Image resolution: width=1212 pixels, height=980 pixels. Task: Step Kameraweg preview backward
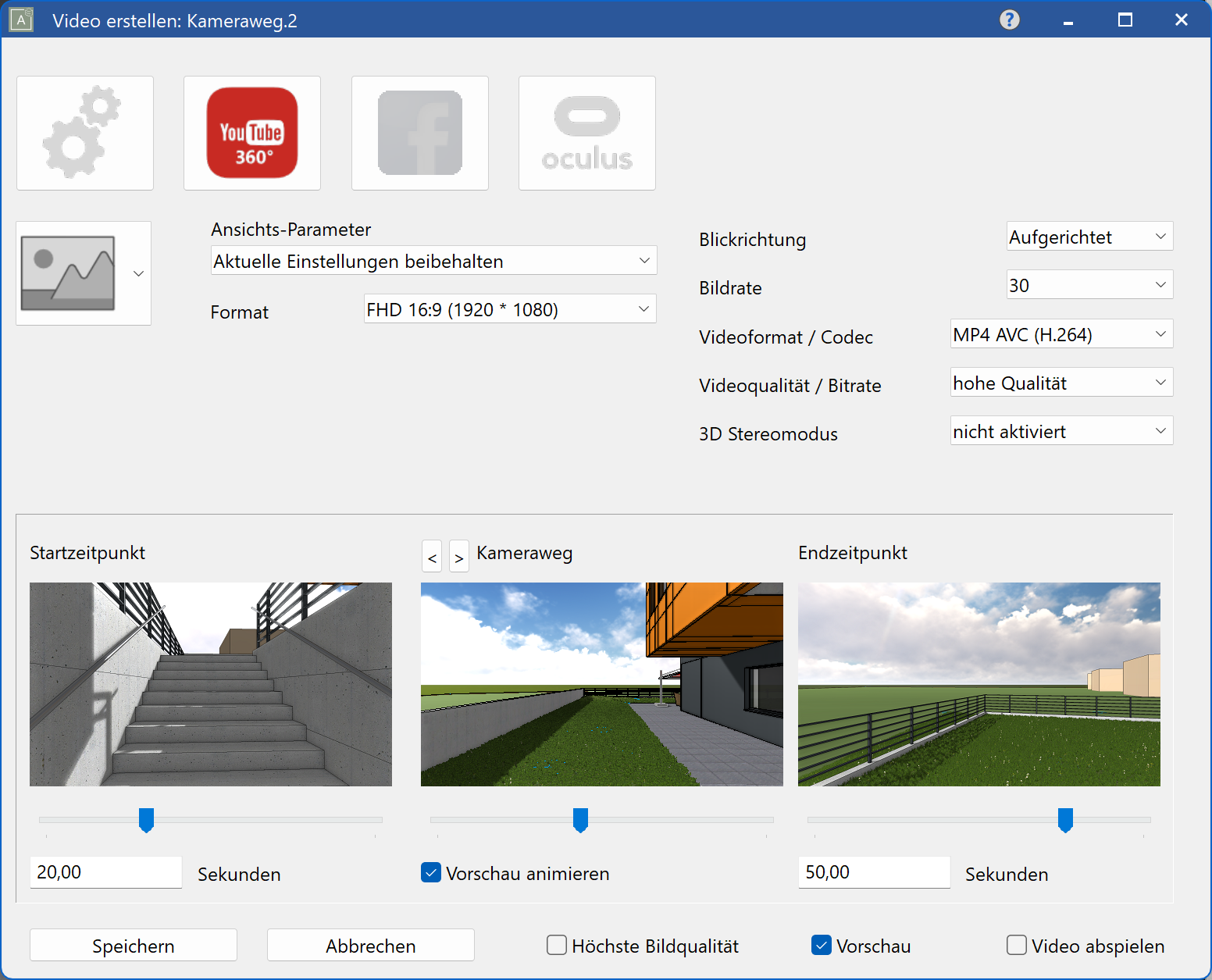(432, 558)
